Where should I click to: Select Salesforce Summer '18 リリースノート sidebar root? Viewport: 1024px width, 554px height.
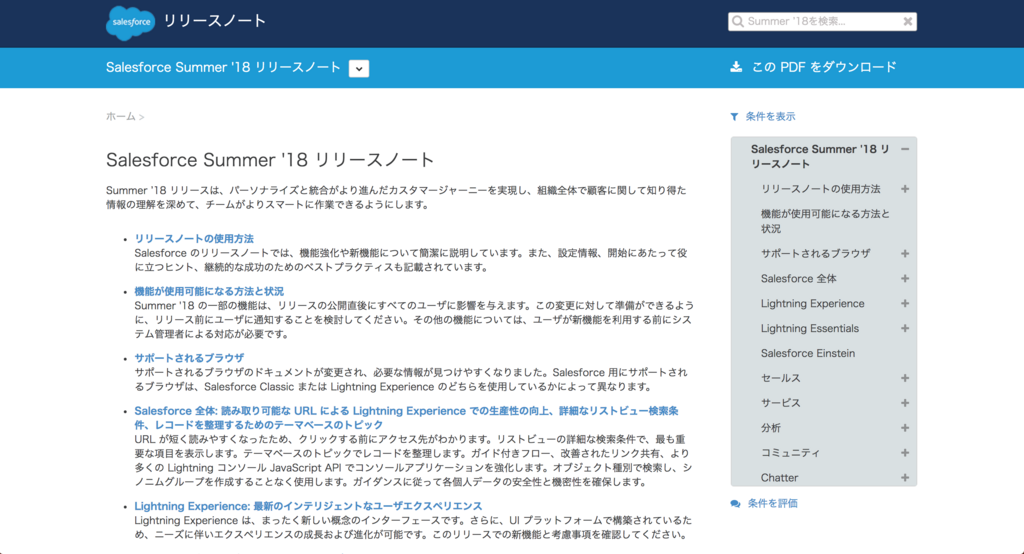click(820, 156)
